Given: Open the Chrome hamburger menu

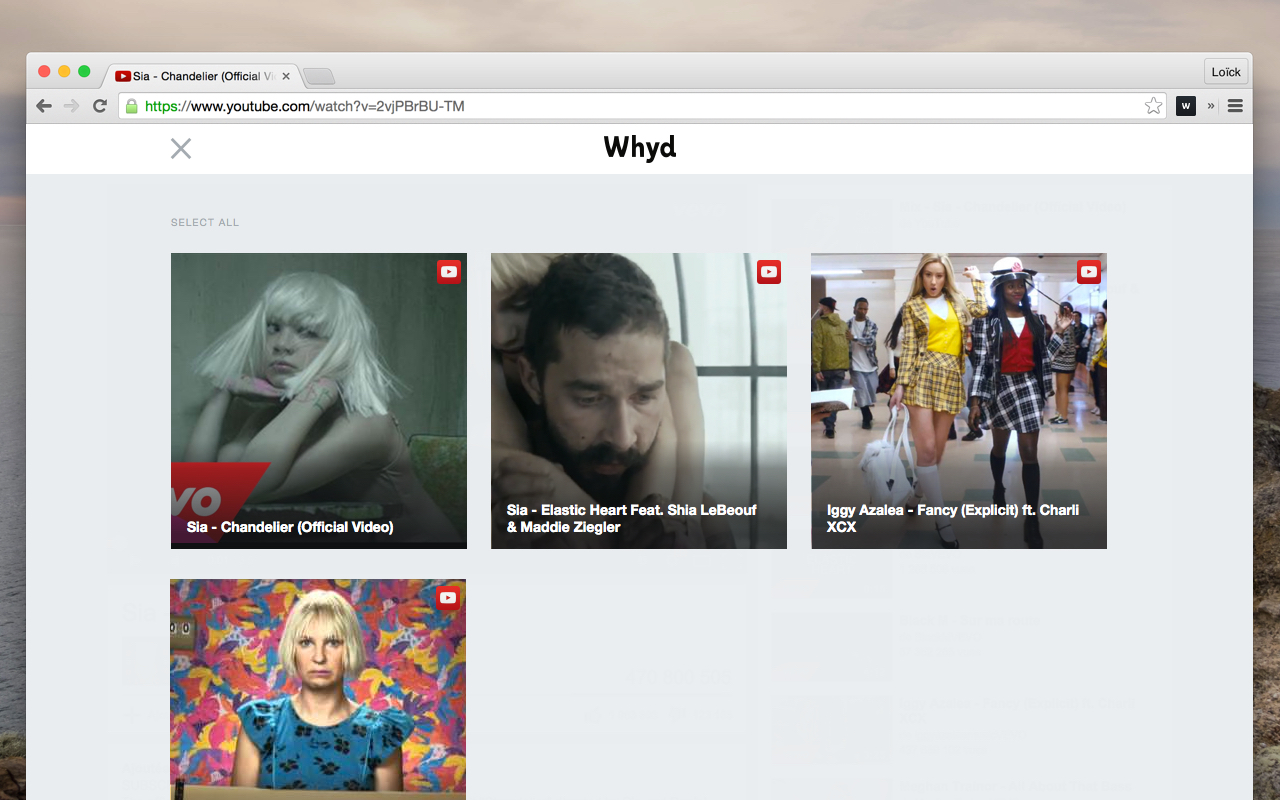Looking at the screenshot, I should pyautogui.click(x=1235, y=106).
